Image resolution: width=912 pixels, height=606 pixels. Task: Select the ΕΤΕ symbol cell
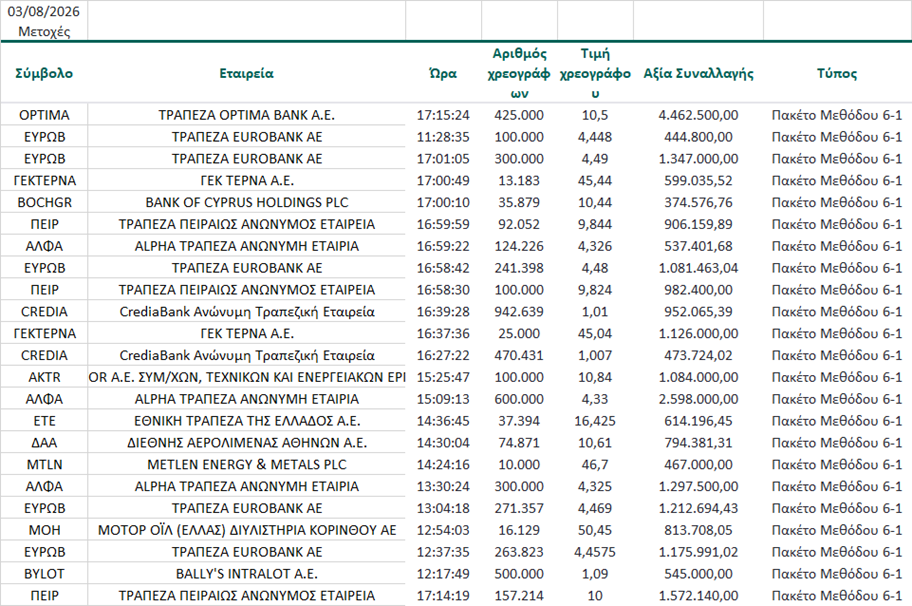coord(44,421)
